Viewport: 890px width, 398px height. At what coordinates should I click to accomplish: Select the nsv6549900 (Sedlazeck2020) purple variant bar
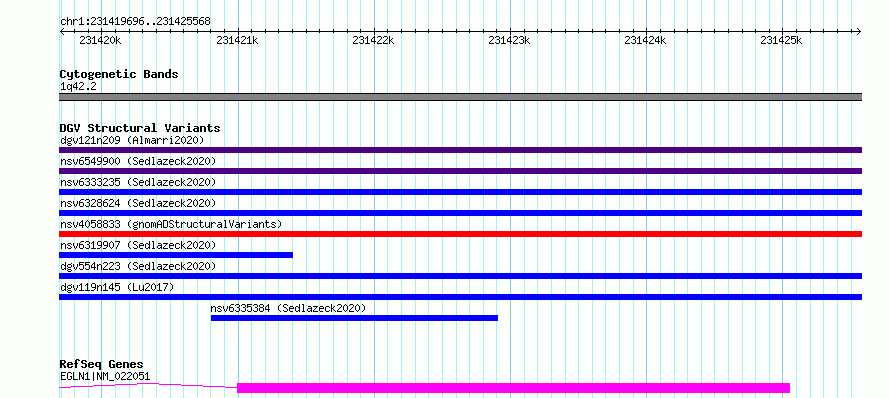point(460,171)
